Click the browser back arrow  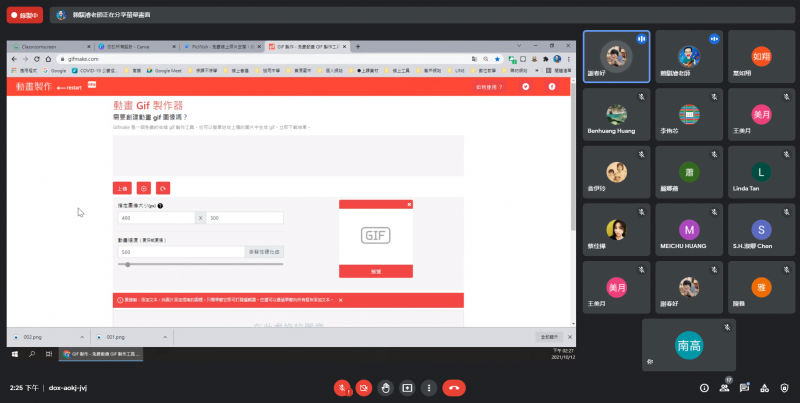click(14, 59)
